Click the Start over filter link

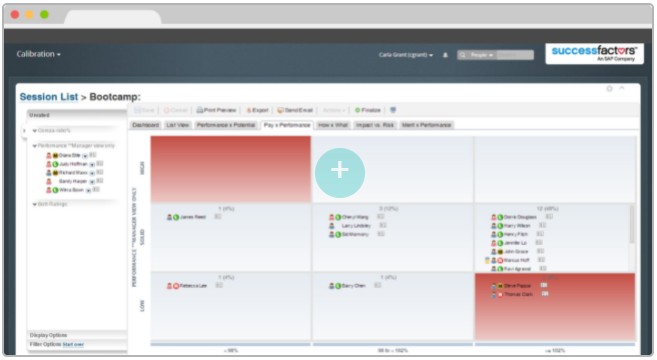pos(73,344)
